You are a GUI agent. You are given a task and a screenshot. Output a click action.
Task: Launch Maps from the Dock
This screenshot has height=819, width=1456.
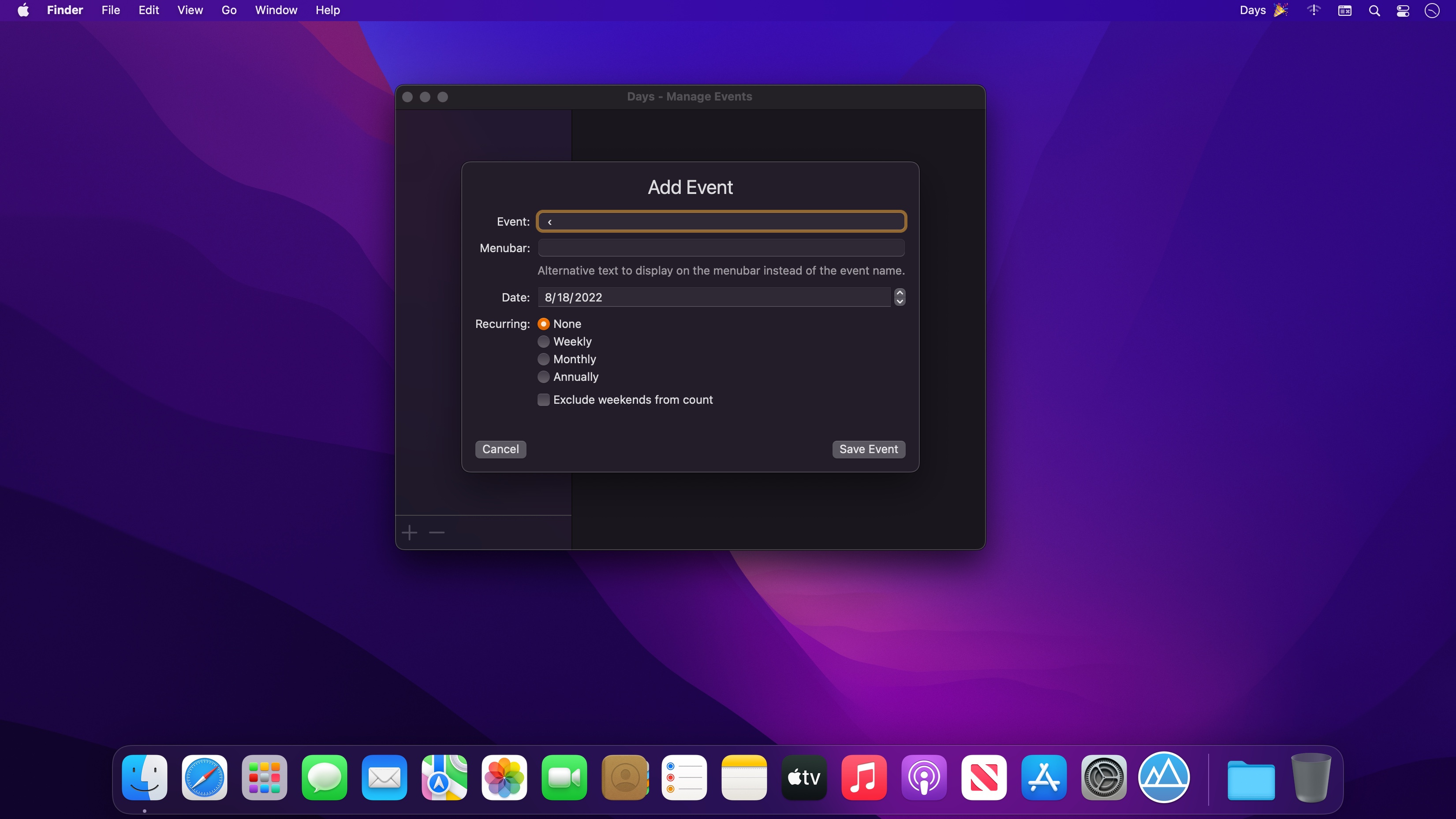(444, 778)
